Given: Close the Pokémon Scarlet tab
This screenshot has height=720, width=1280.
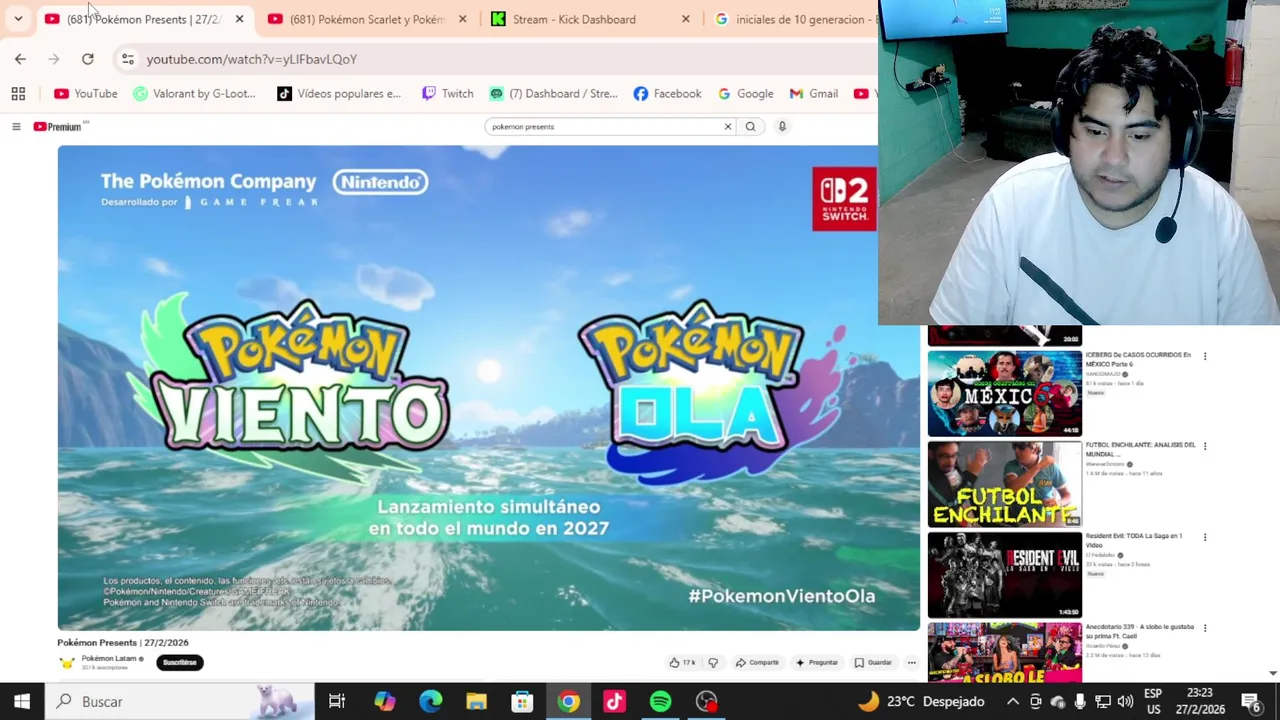Looking at the screenshot, I should [462, 19].
